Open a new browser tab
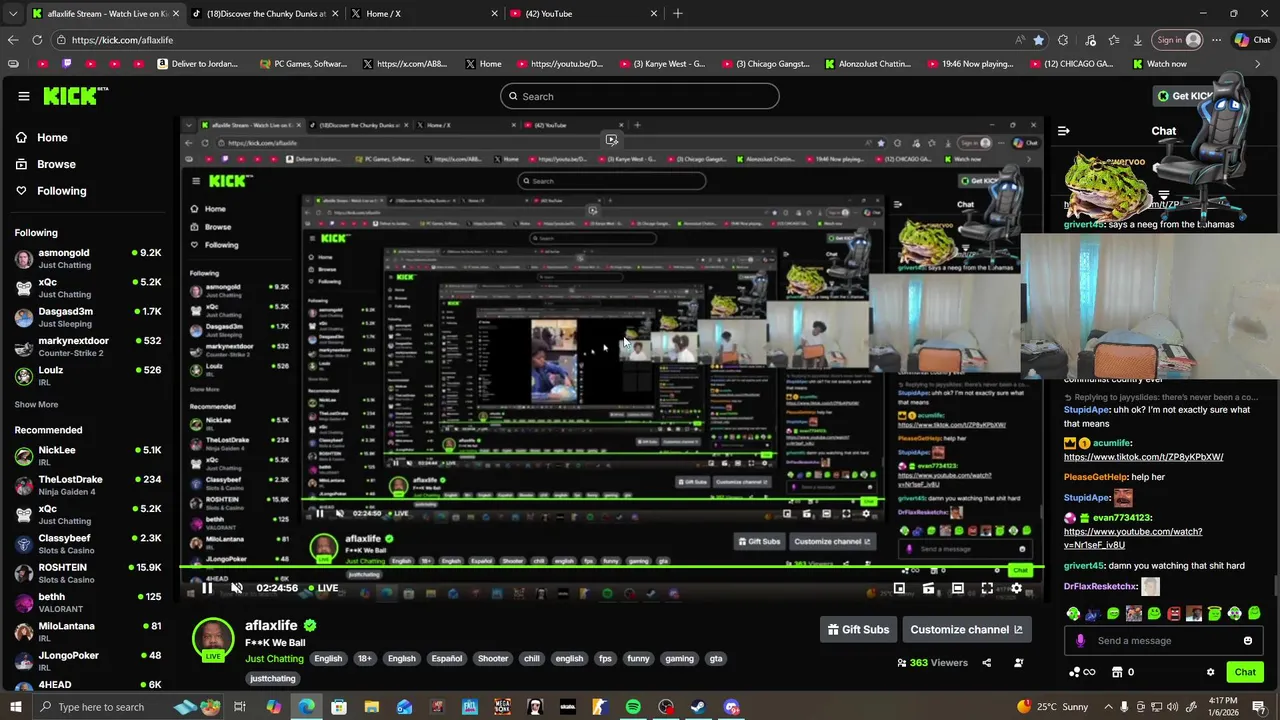1280x720 pixels. (x=678, y=14)
